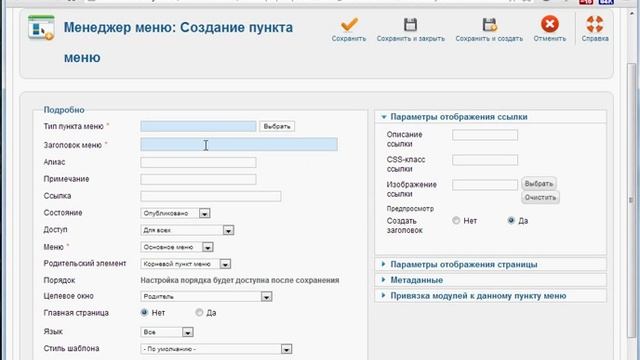640x360 pixels.
Task: Click the Сохранить и создать icon
Action: [489, 24]
